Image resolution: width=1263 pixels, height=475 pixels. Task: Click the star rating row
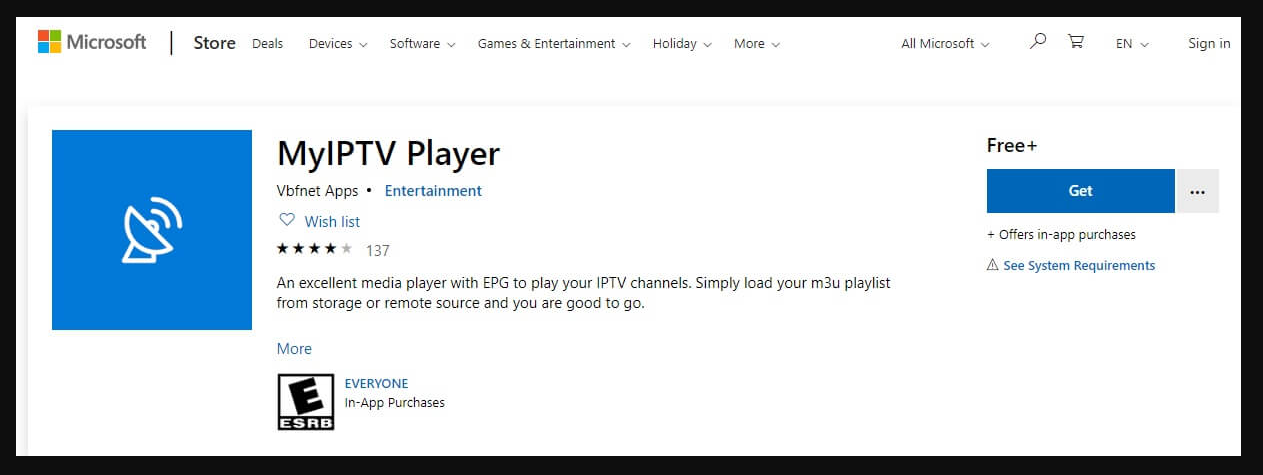(315, 249)
